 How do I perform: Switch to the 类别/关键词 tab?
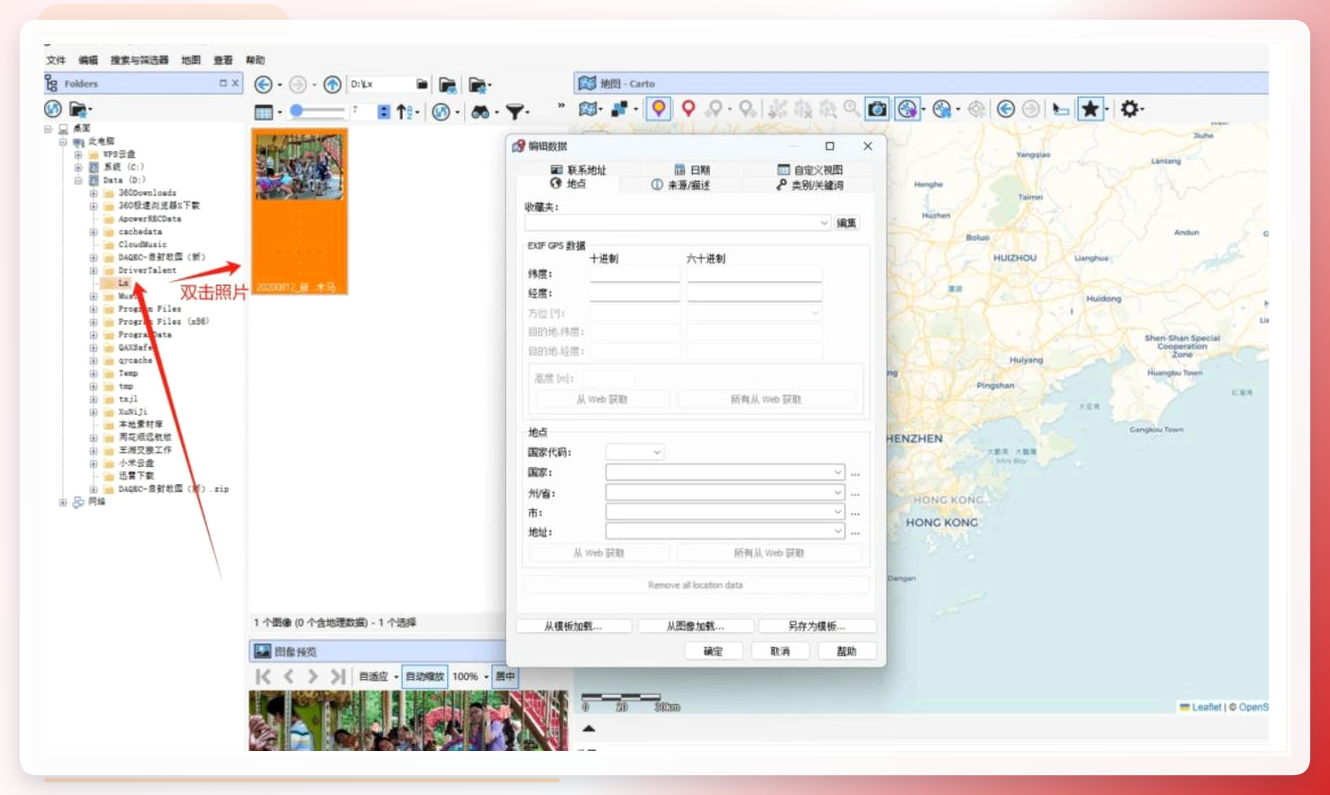(809, 185)
